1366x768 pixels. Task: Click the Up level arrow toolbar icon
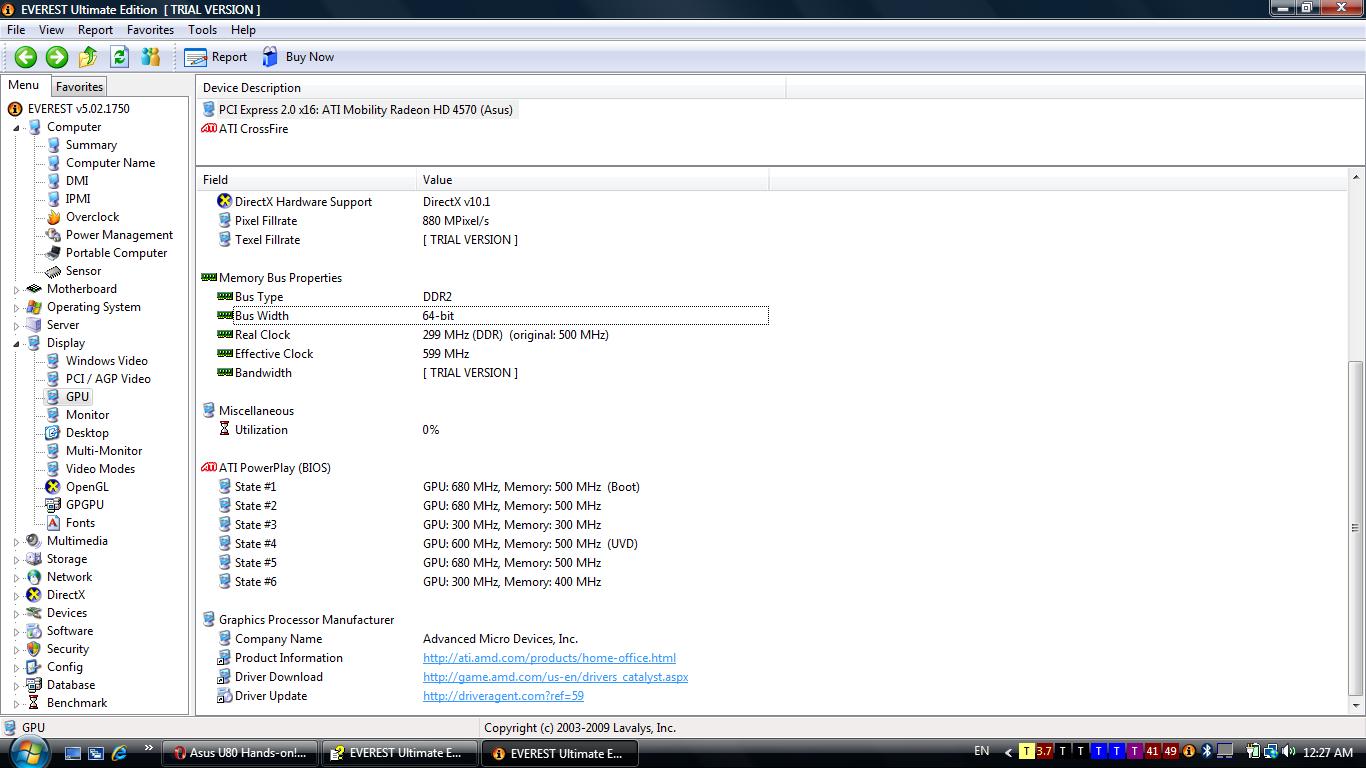(x=88, y=57)
